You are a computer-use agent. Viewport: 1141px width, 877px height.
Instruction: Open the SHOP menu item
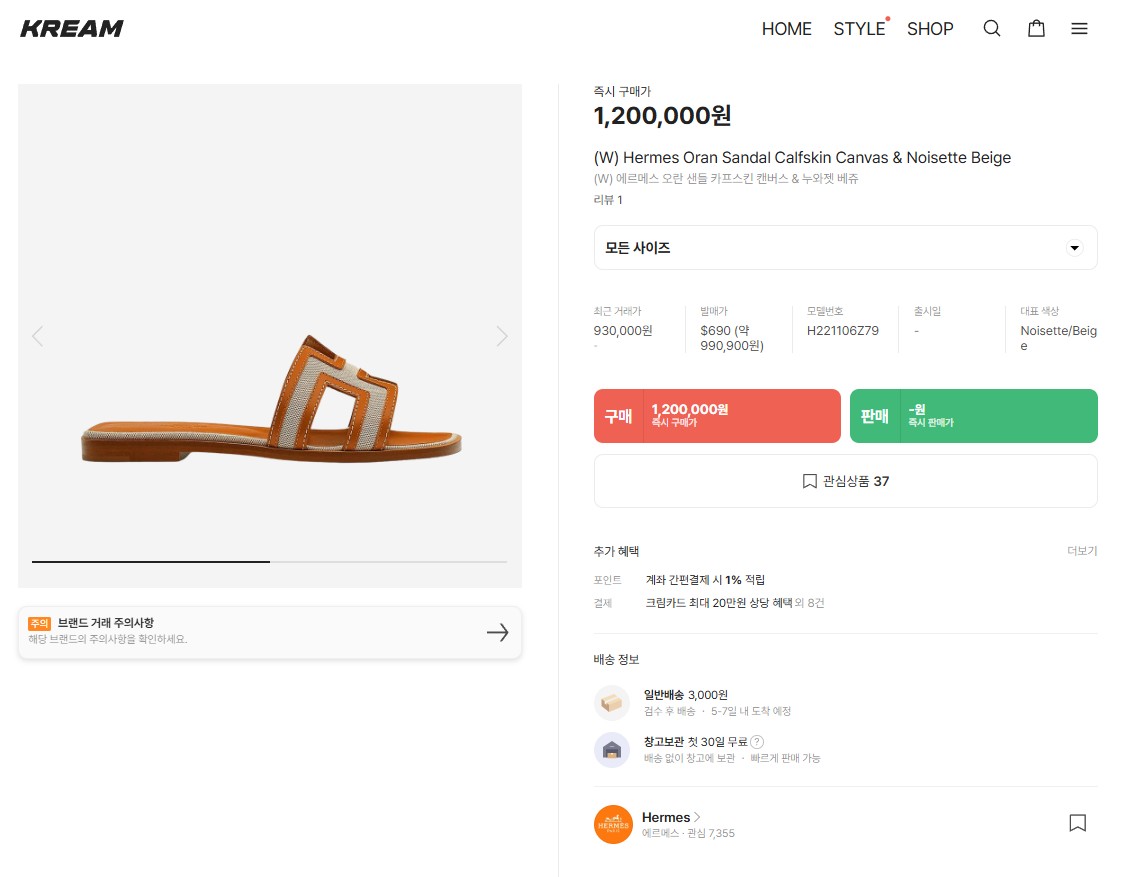pos(930,29)
